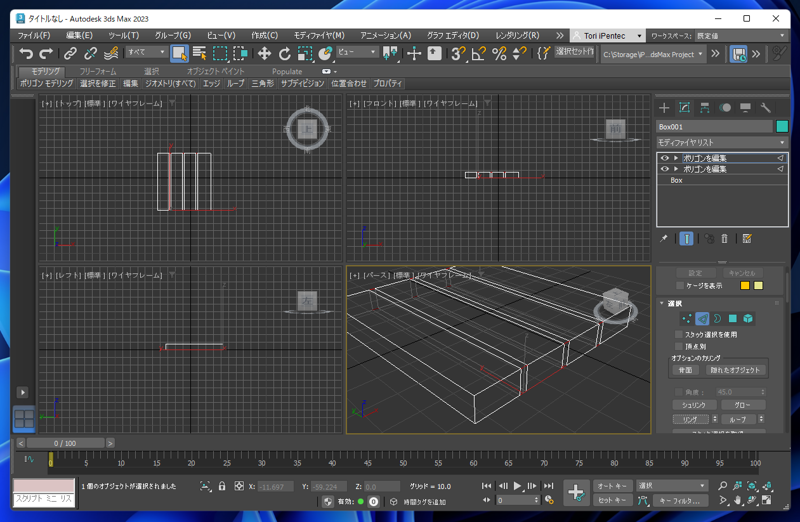Open Select by Name list icon
800x522 pixels.
[x=199, y=53]
